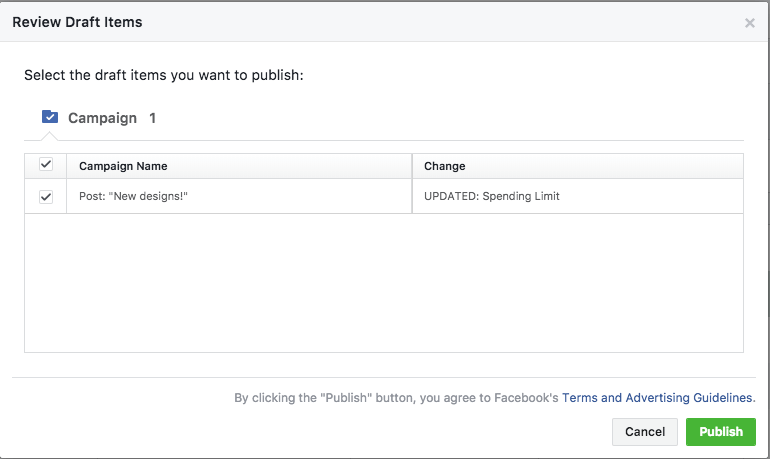Click the header divider between Campaign Name and Change
Viewport: 770px width, 459px height.
click(412, 166)
